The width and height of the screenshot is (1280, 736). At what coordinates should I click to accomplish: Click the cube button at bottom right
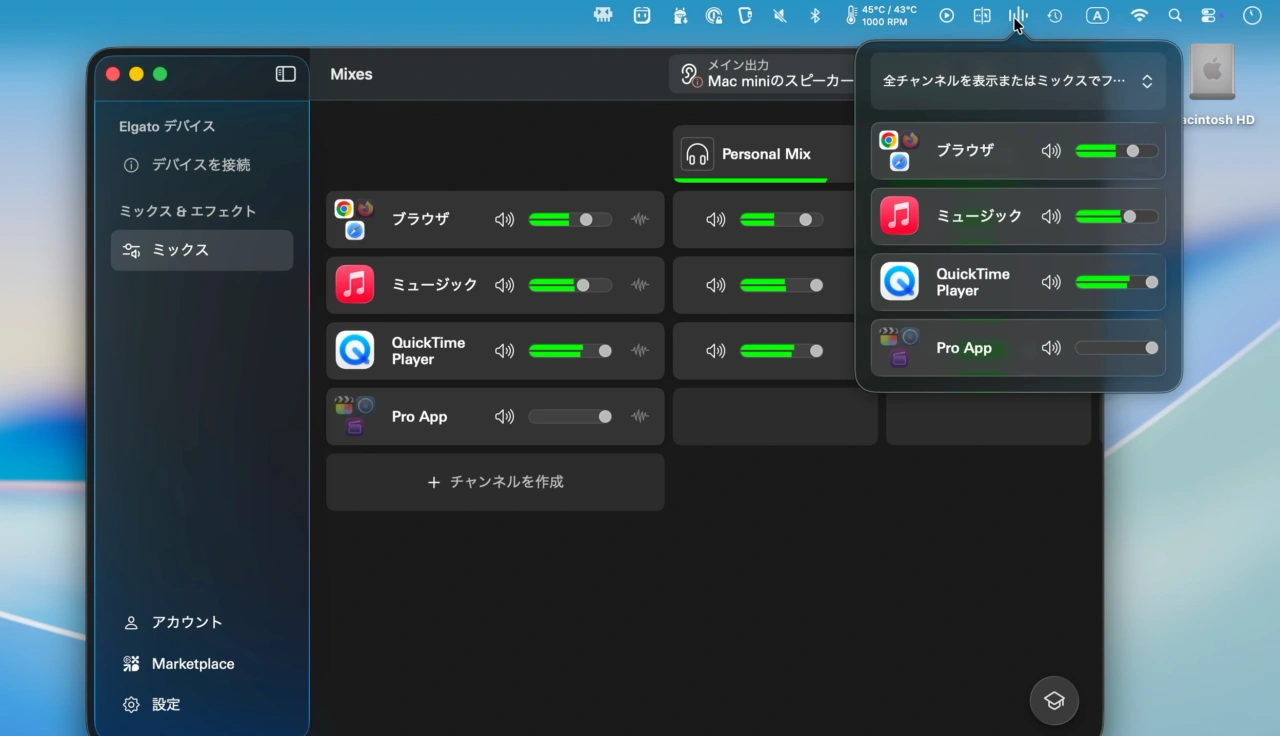click(x=1053, y=700)
